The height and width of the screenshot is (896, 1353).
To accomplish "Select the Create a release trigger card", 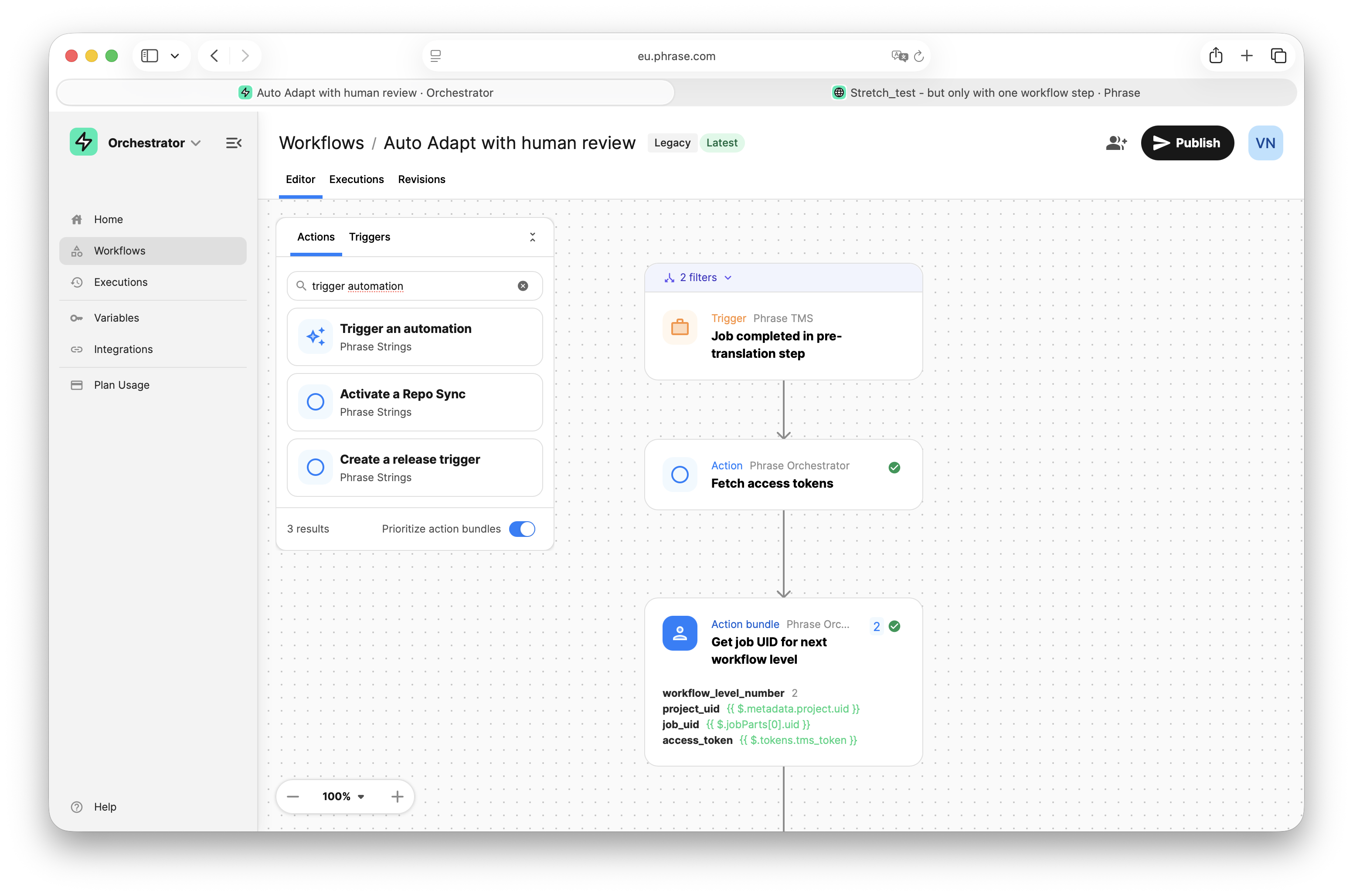I will coord(415,468).
